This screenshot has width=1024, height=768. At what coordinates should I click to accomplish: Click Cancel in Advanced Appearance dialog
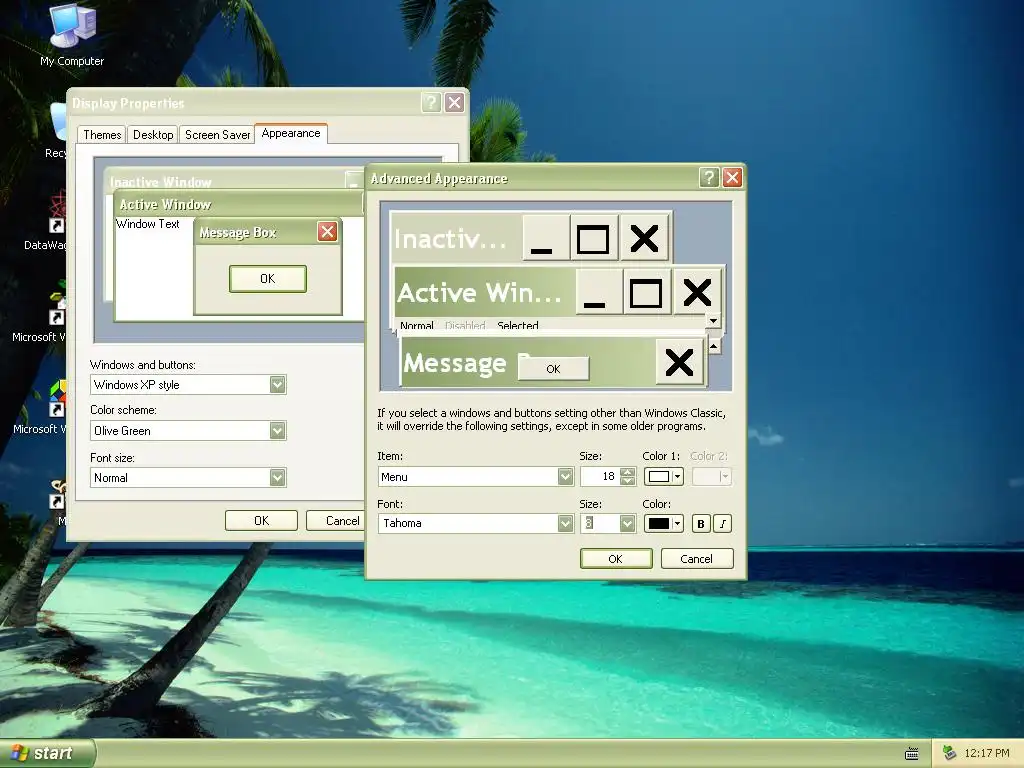coord(697,559)
